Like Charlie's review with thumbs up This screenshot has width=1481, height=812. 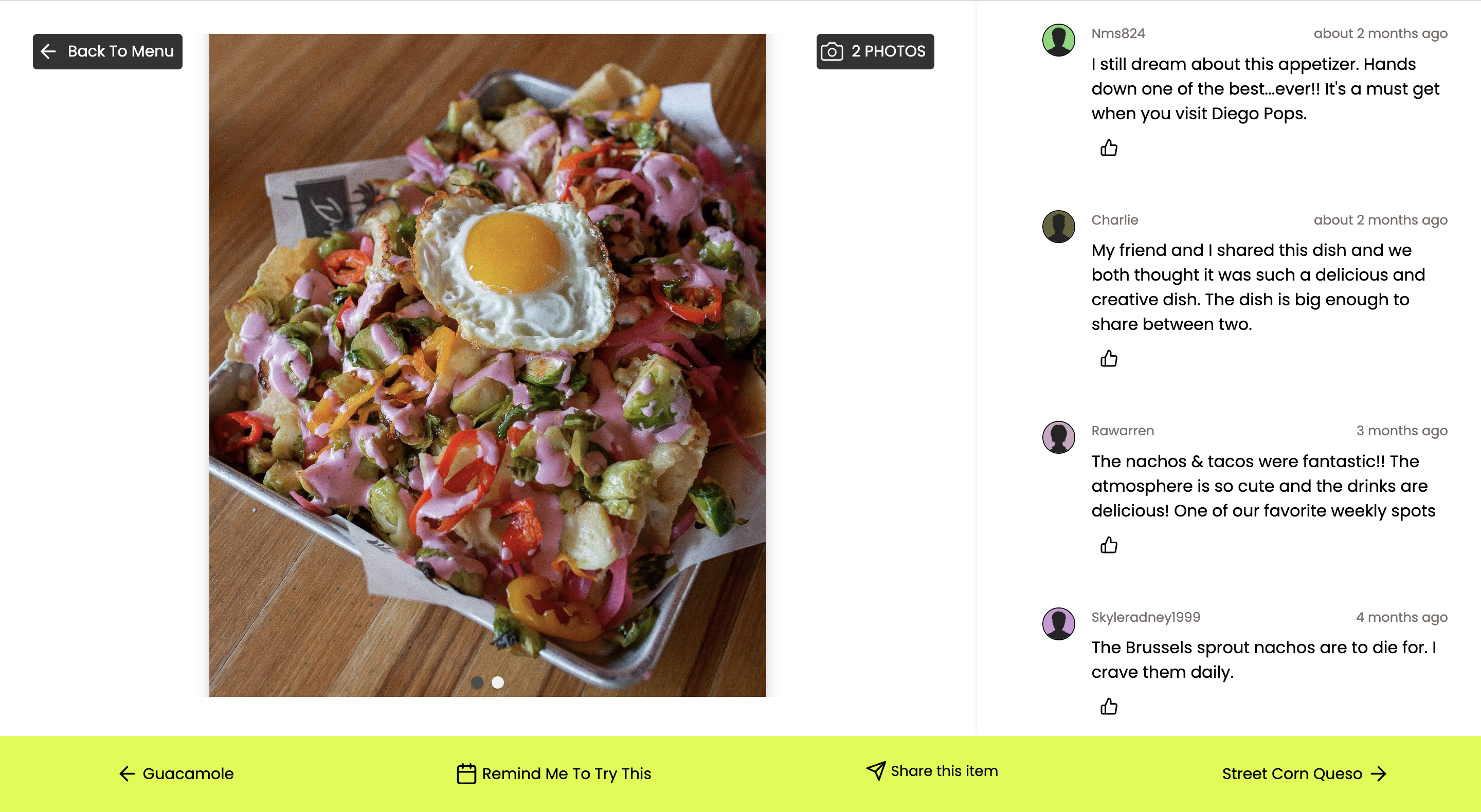point(1109,359)
